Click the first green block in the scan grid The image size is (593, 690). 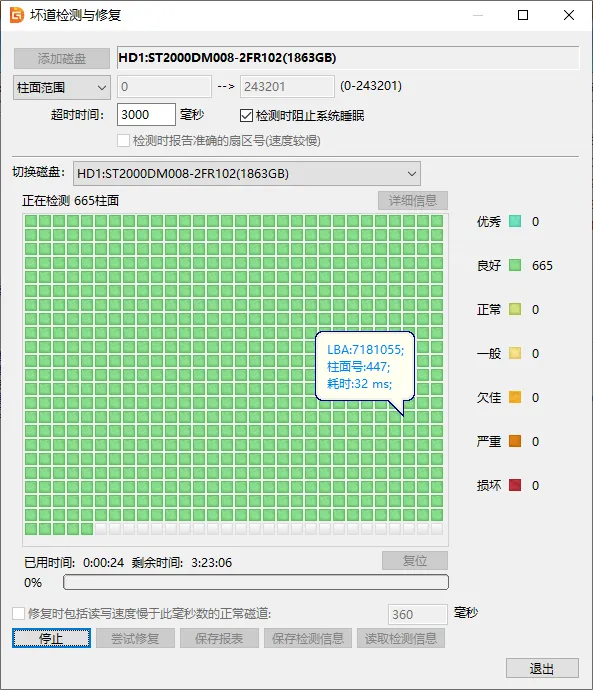pyautogui.click(x=31, y=221)
